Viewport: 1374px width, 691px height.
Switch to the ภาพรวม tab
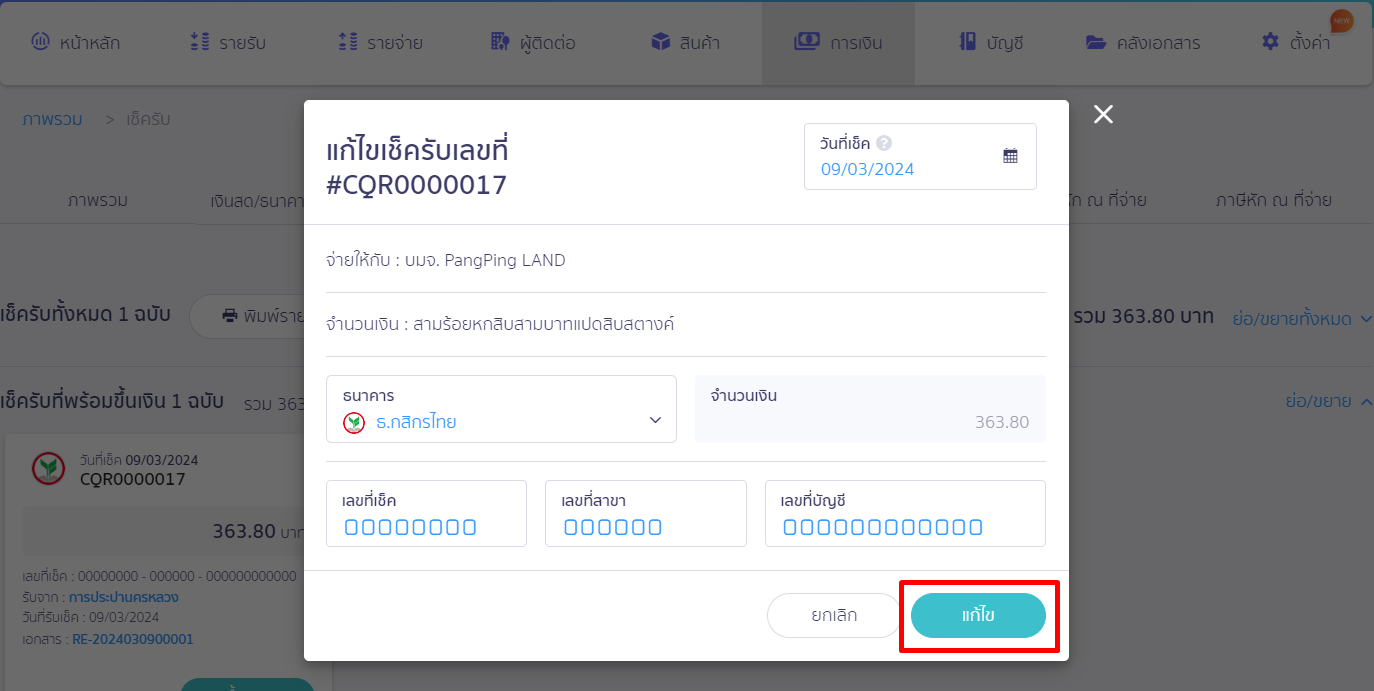pos(98,200)
